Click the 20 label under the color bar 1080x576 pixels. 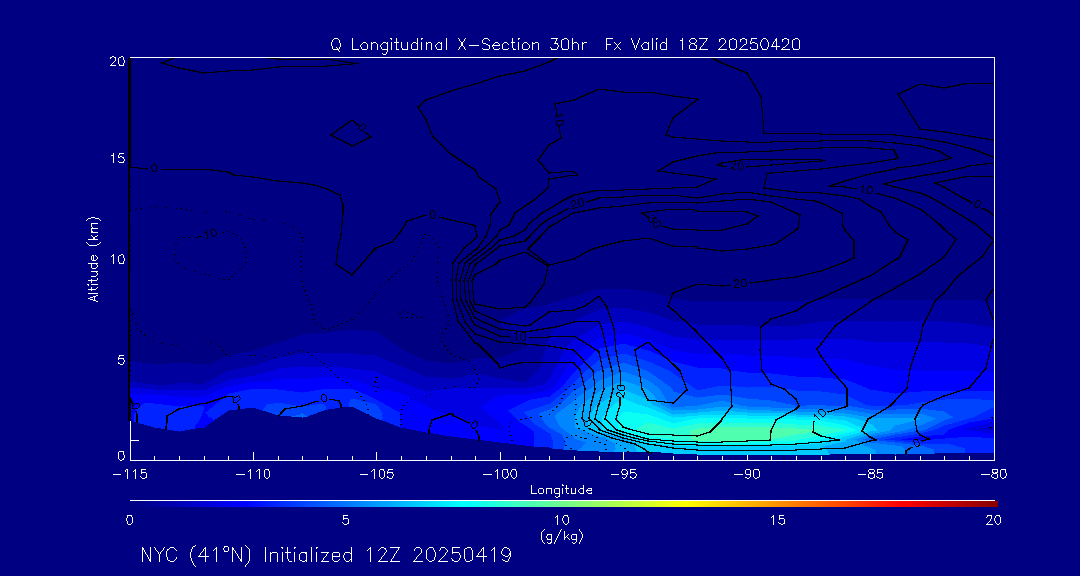click(993, 521)
